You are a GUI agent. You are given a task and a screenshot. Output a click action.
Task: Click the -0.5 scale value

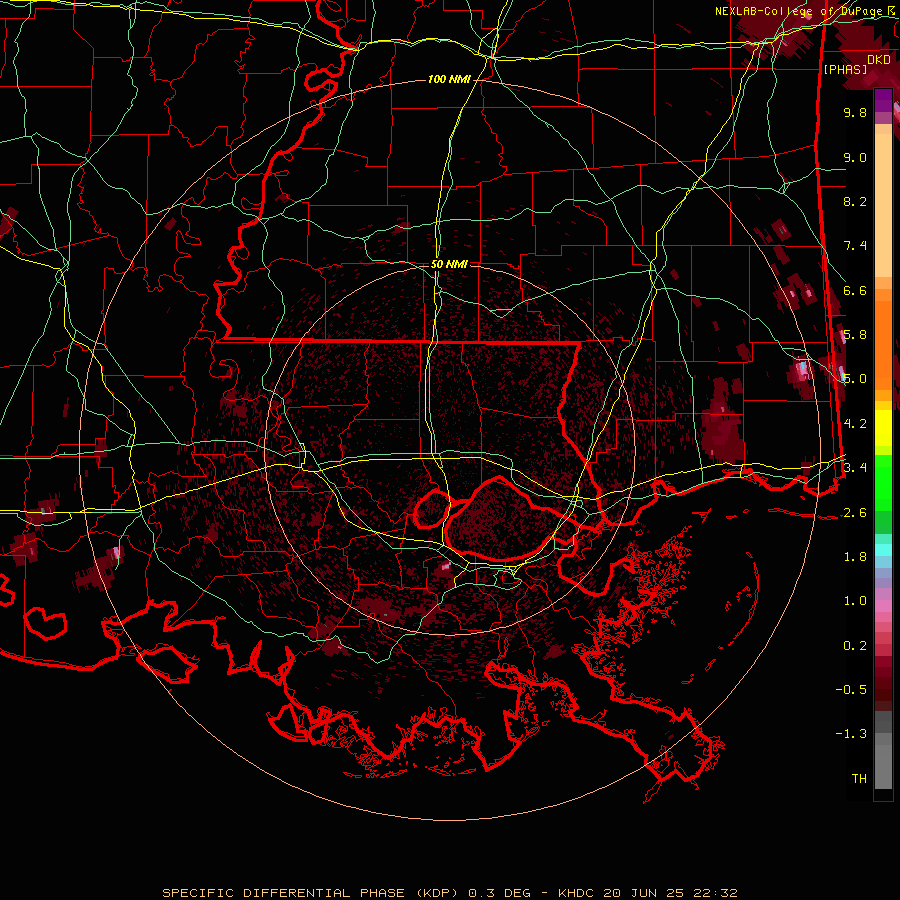click(851, 690)
